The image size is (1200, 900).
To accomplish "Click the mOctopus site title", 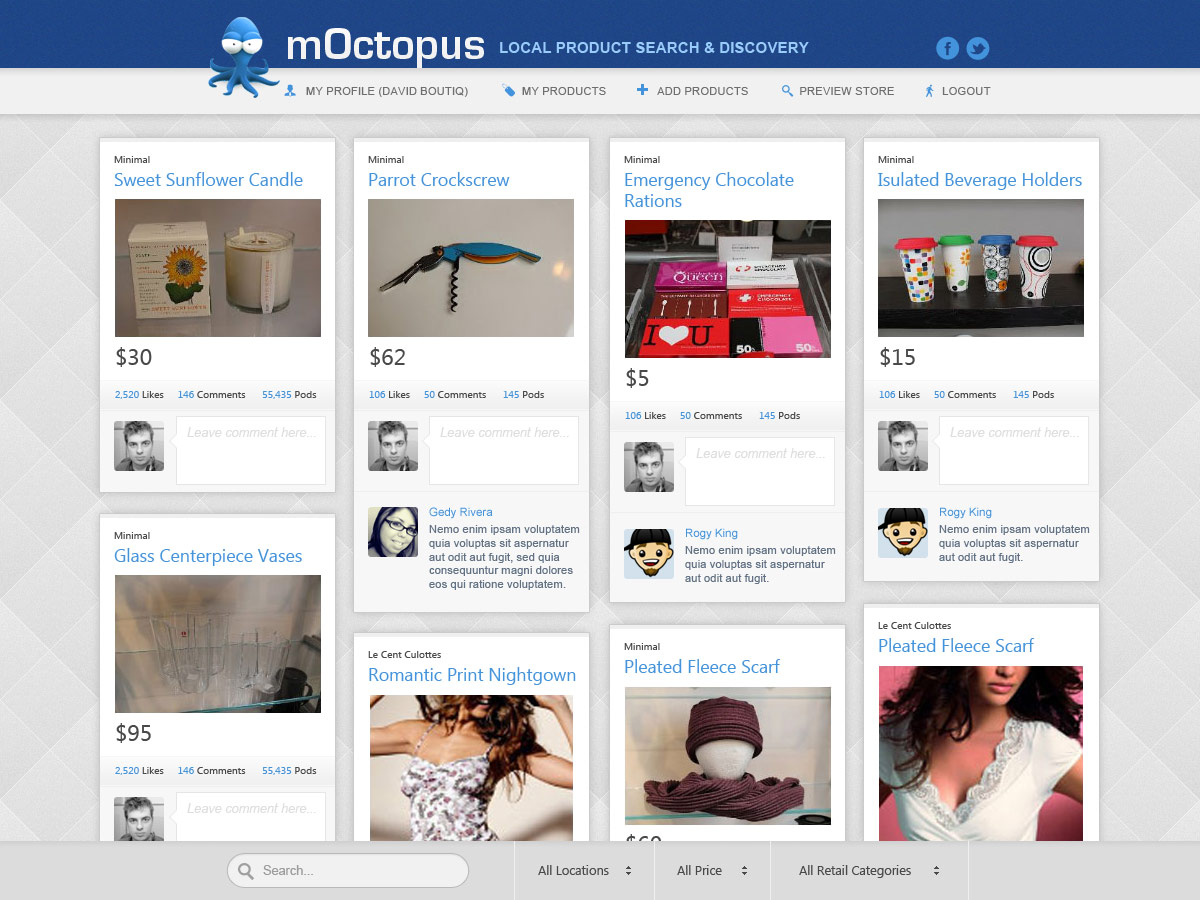I will (x=385, y=46).
